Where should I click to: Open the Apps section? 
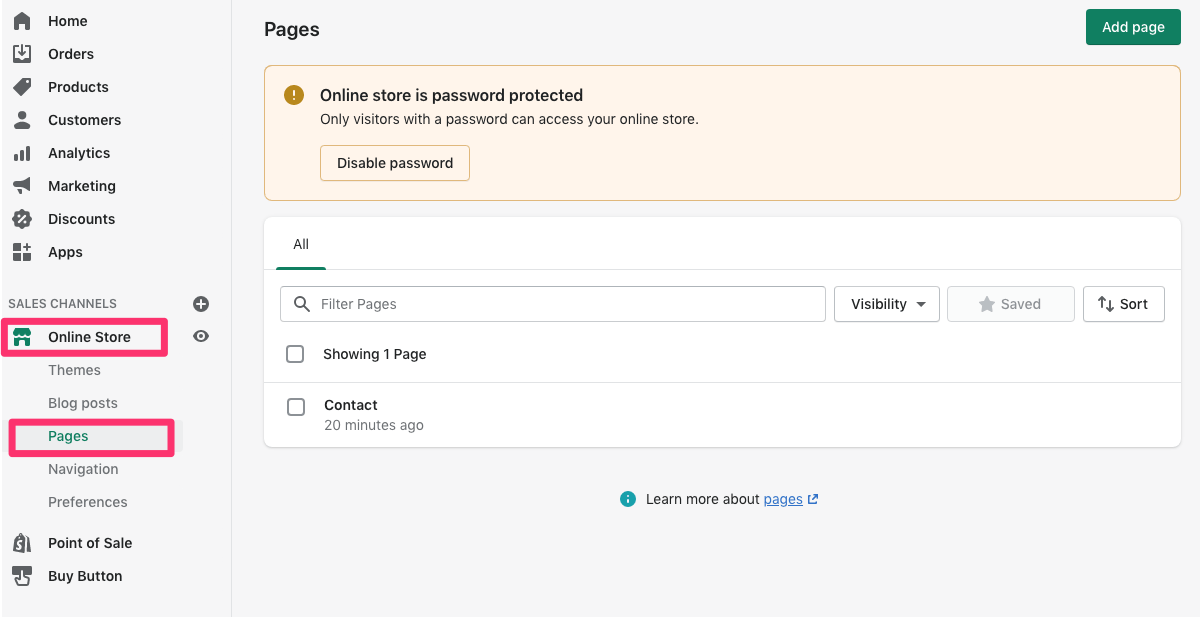pos(65,251)
